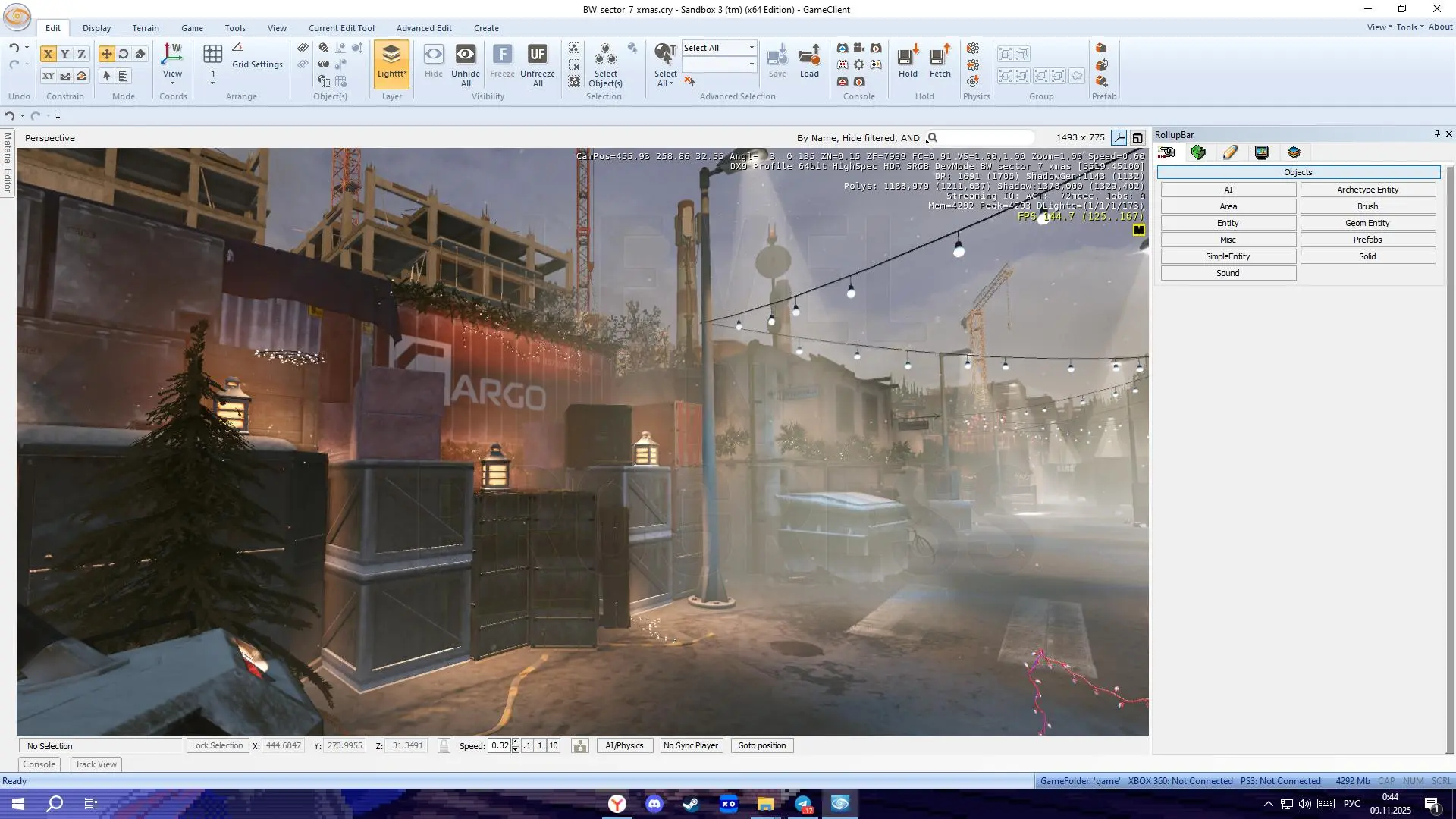The height and width of the screenshot is (819, 1456).
Task: Open the RollupBar Terrain tab icon
Action: [1198, 152]
